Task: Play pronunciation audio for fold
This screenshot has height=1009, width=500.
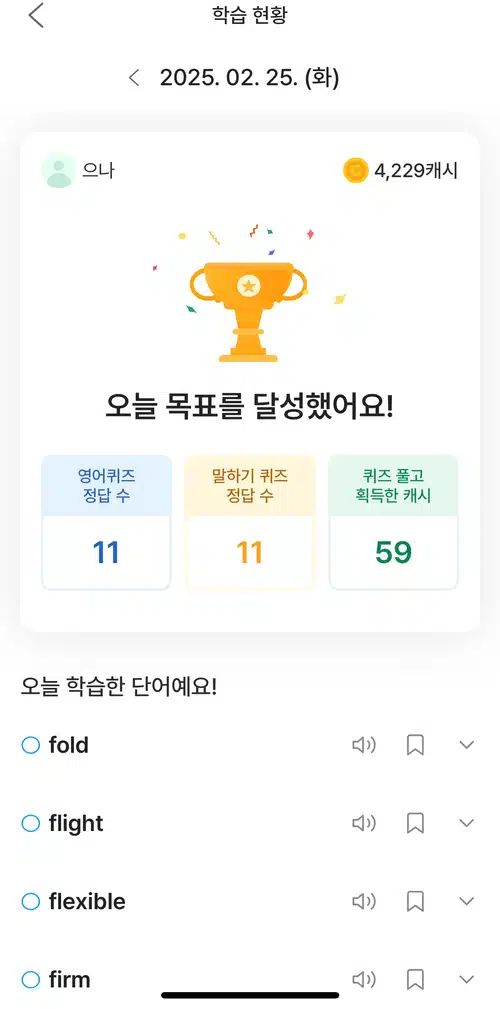Action: click(364, 745)
